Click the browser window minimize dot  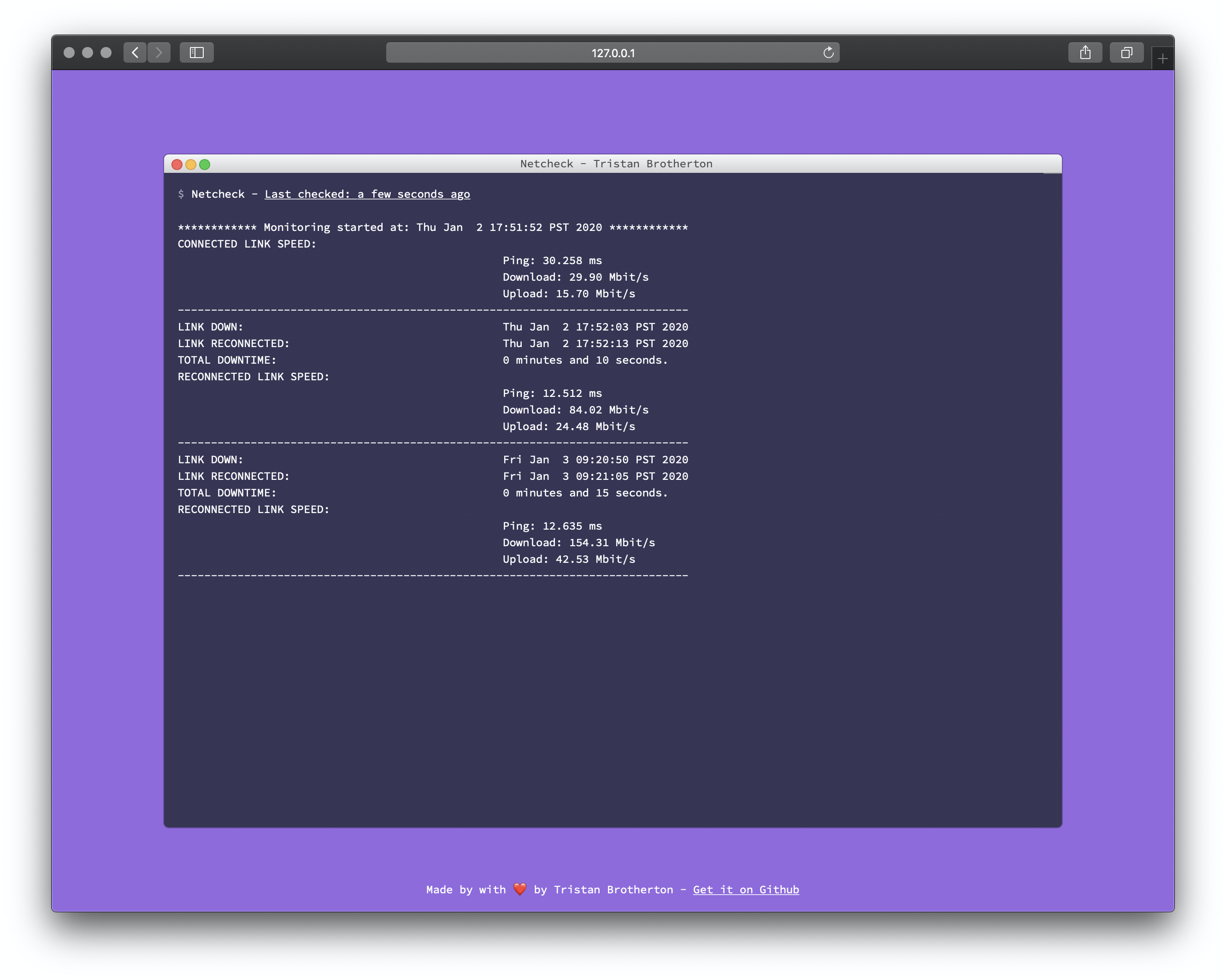[x=88, y=53]
